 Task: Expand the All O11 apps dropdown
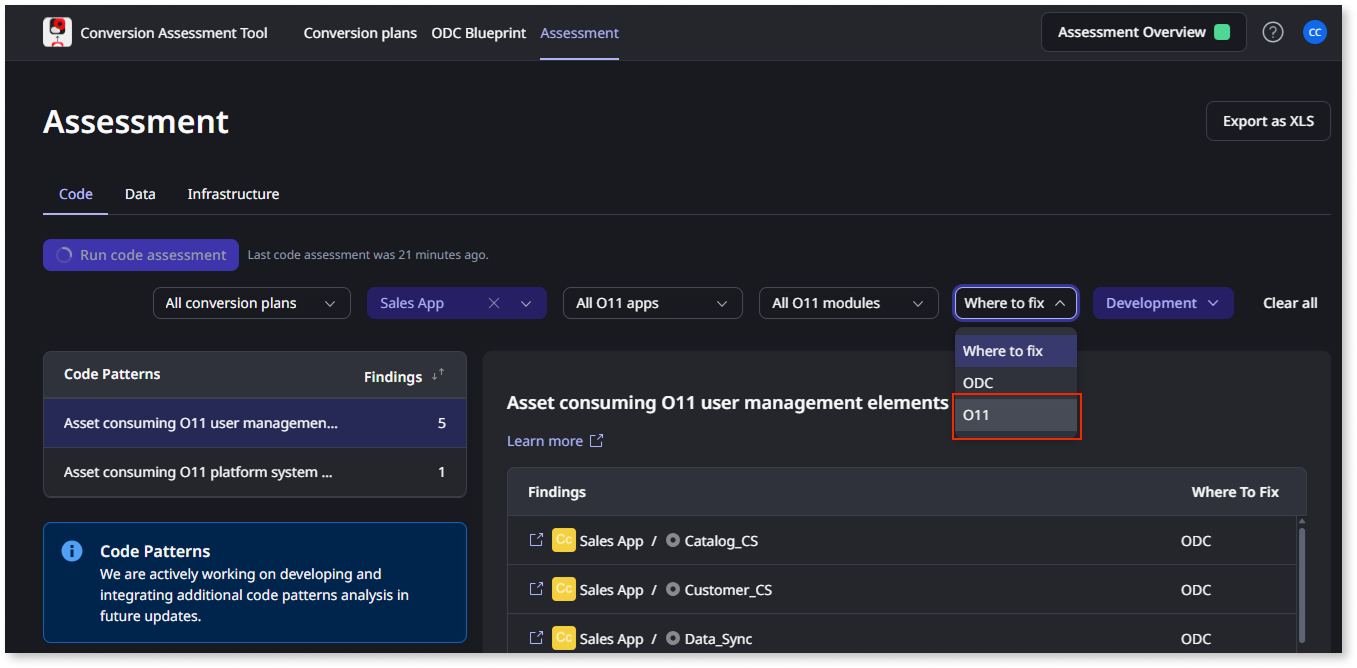click(653, 303)
